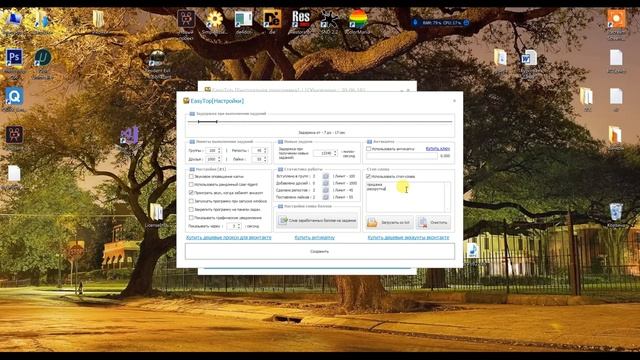Enable random User-Agent checkbox
The width and height of the screenshot is (640, 360).
tap(191, 184)
